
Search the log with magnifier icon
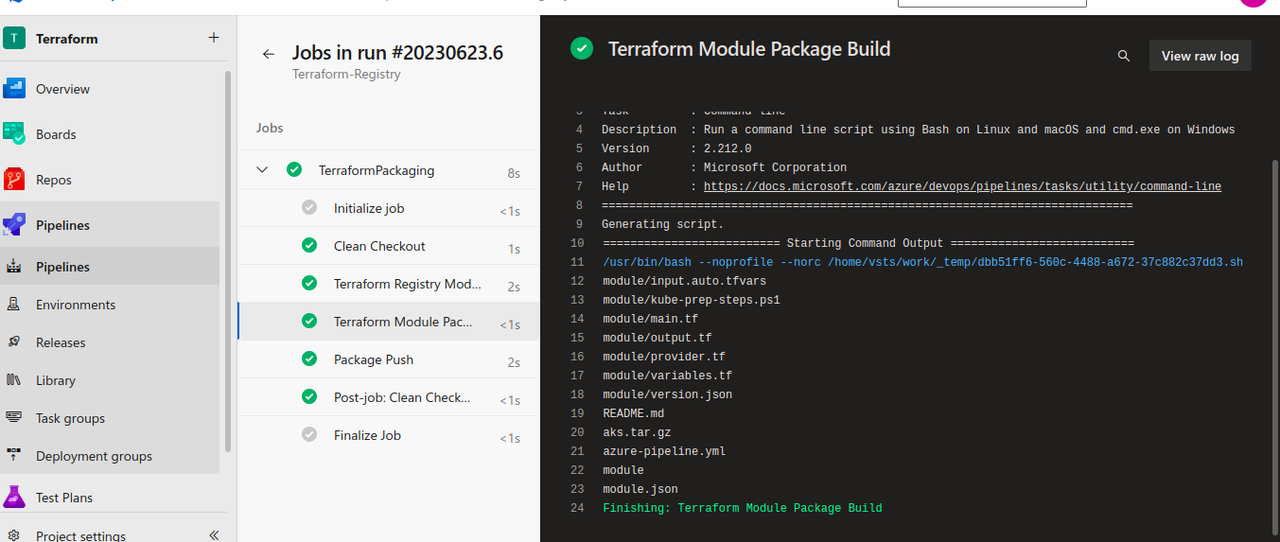[x=1124, y=56]
